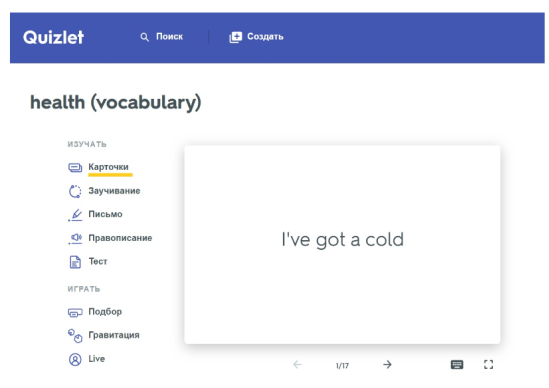Click the ИЗУЧАТЬ section heading

[x=87, y=144]
